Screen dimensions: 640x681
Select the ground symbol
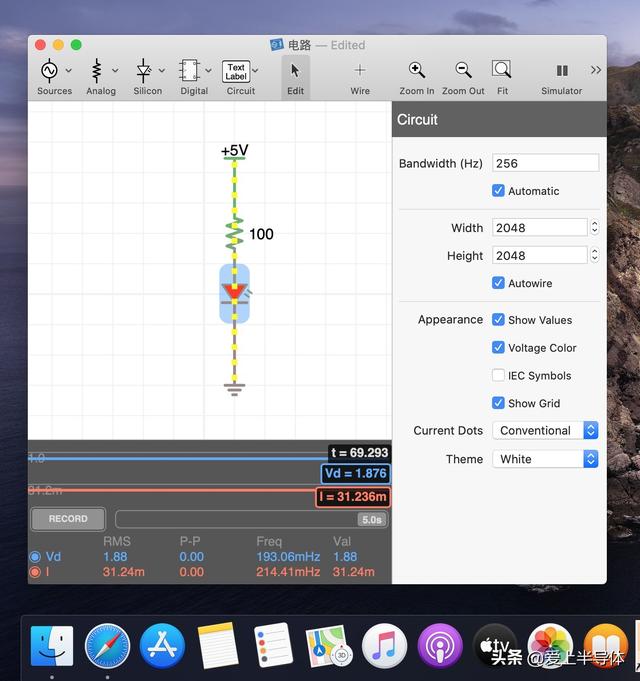(x=234, y=390)
